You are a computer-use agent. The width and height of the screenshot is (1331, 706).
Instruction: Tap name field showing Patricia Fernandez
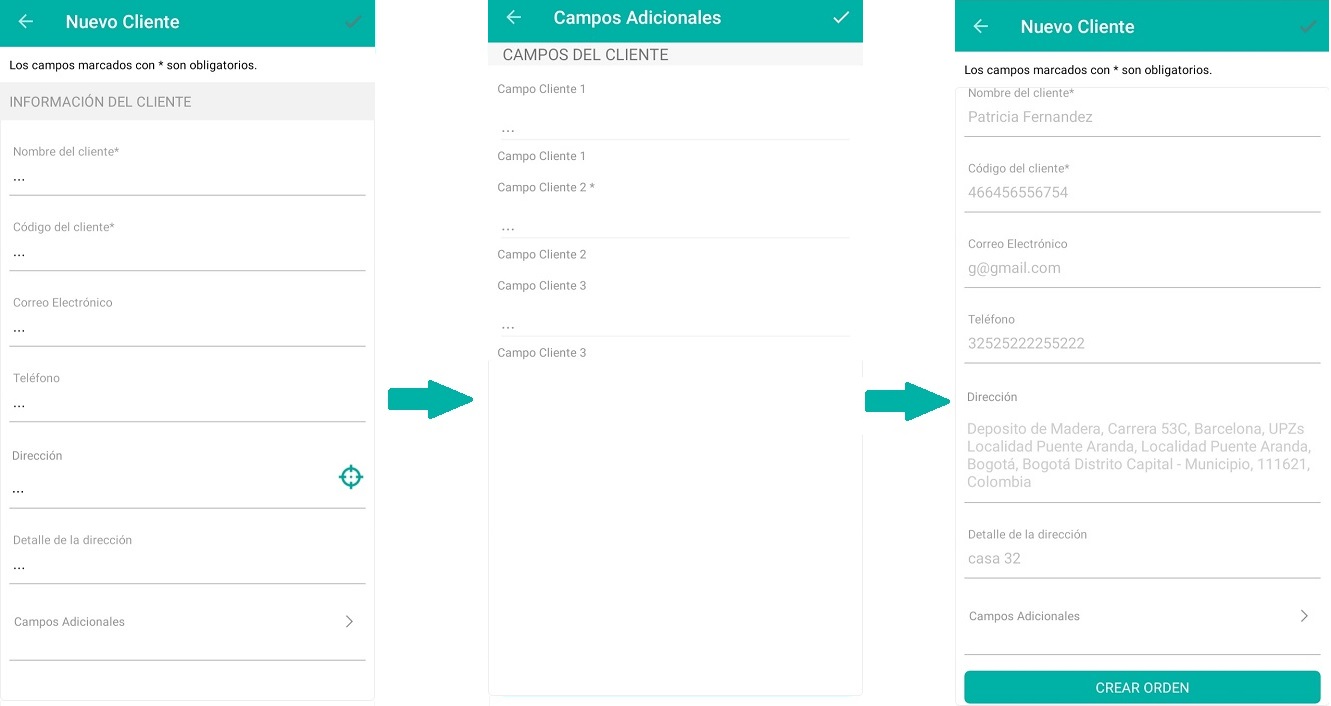tap(1142, 117)
